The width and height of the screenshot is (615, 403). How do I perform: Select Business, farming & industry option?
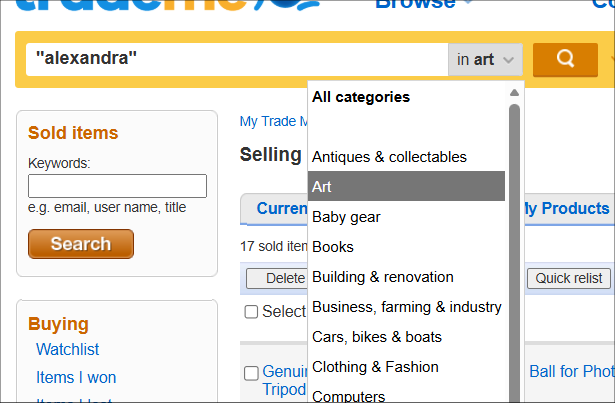coord(407,307)
